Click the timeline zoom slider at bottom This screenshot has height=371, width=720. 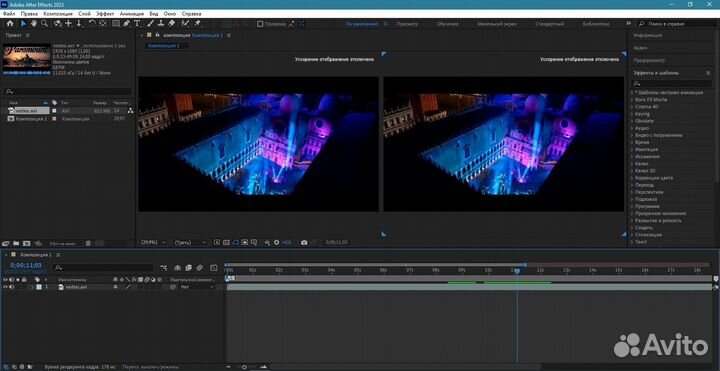tap(244, 367)
